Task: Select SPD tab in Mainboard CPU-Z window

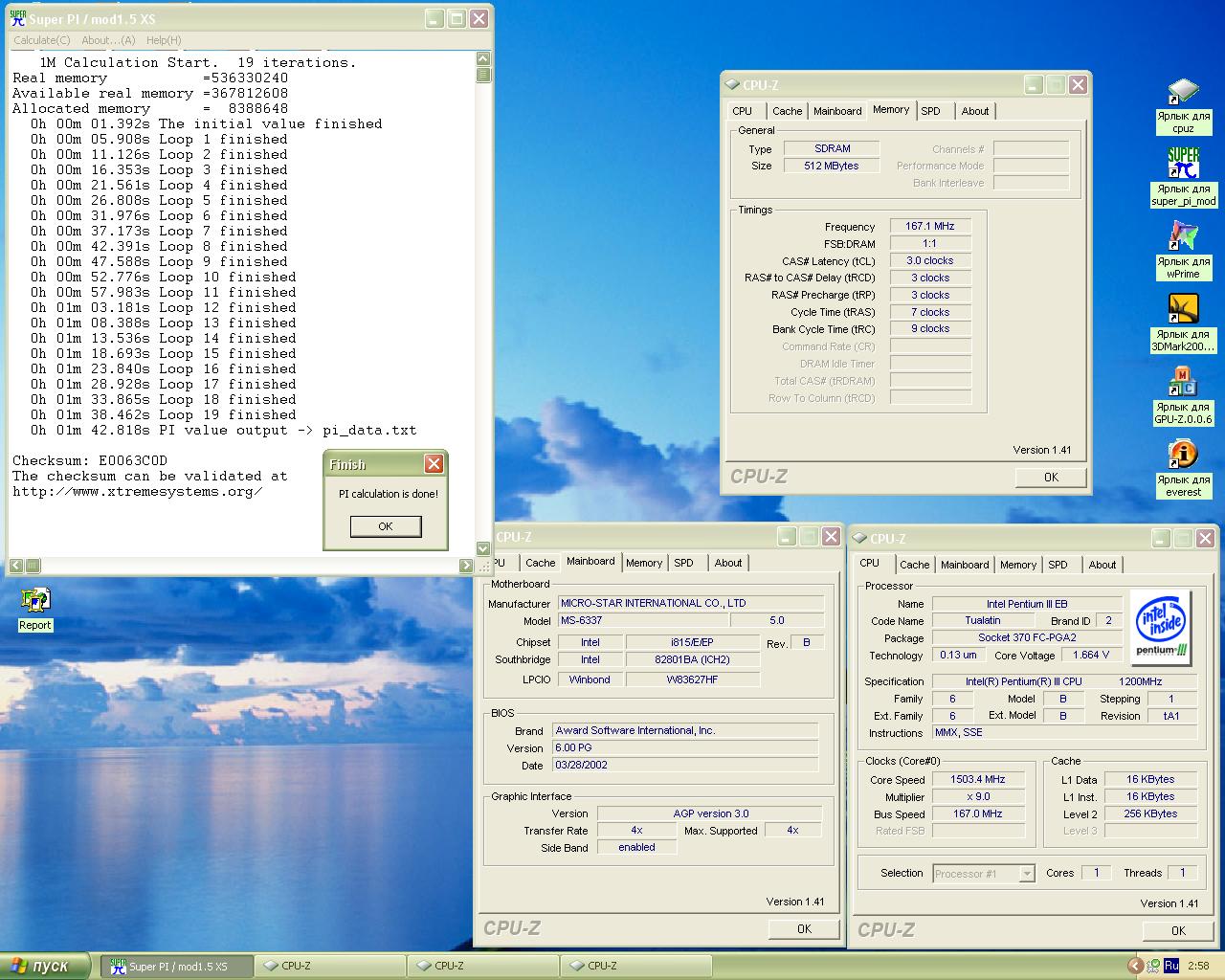Action: [x=684, y=563]
